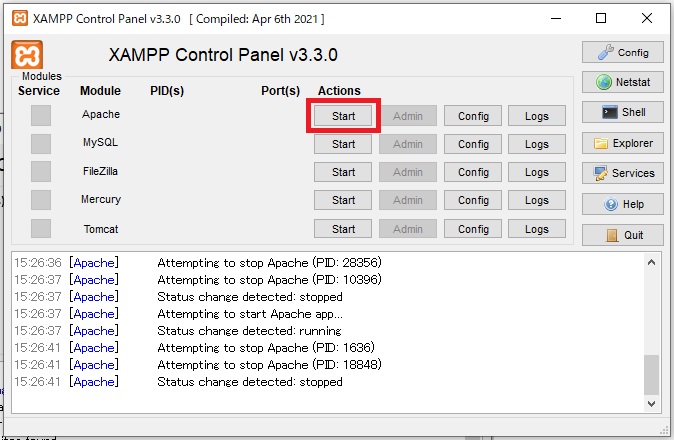The image size is (674, 440).
Task: Open the Help button
Action: pos(622,204)
